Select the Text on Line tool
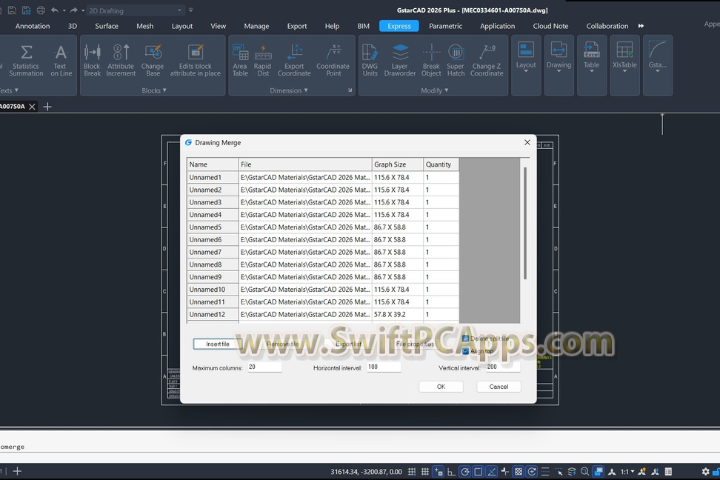This screenshot has width=720, height=480. (61, 60)
